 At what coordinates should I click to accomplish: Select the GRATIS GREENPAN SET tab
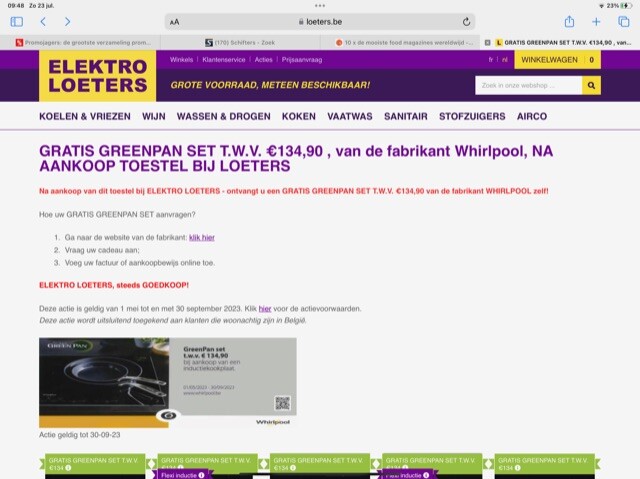click(563, 42)
